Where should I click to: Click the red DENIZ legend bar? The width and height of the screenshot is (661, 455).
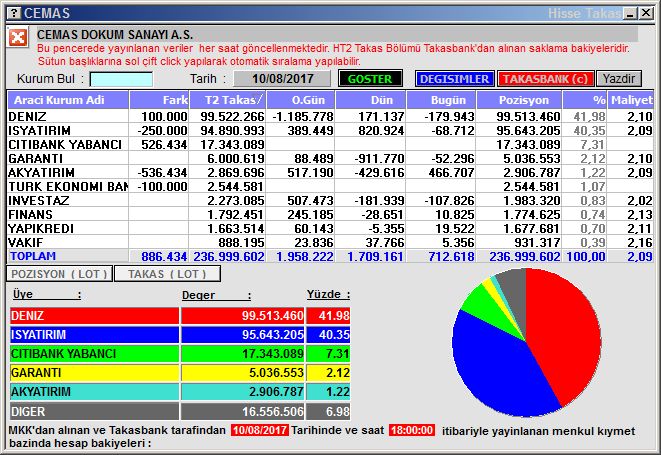[x=94, y=315]
